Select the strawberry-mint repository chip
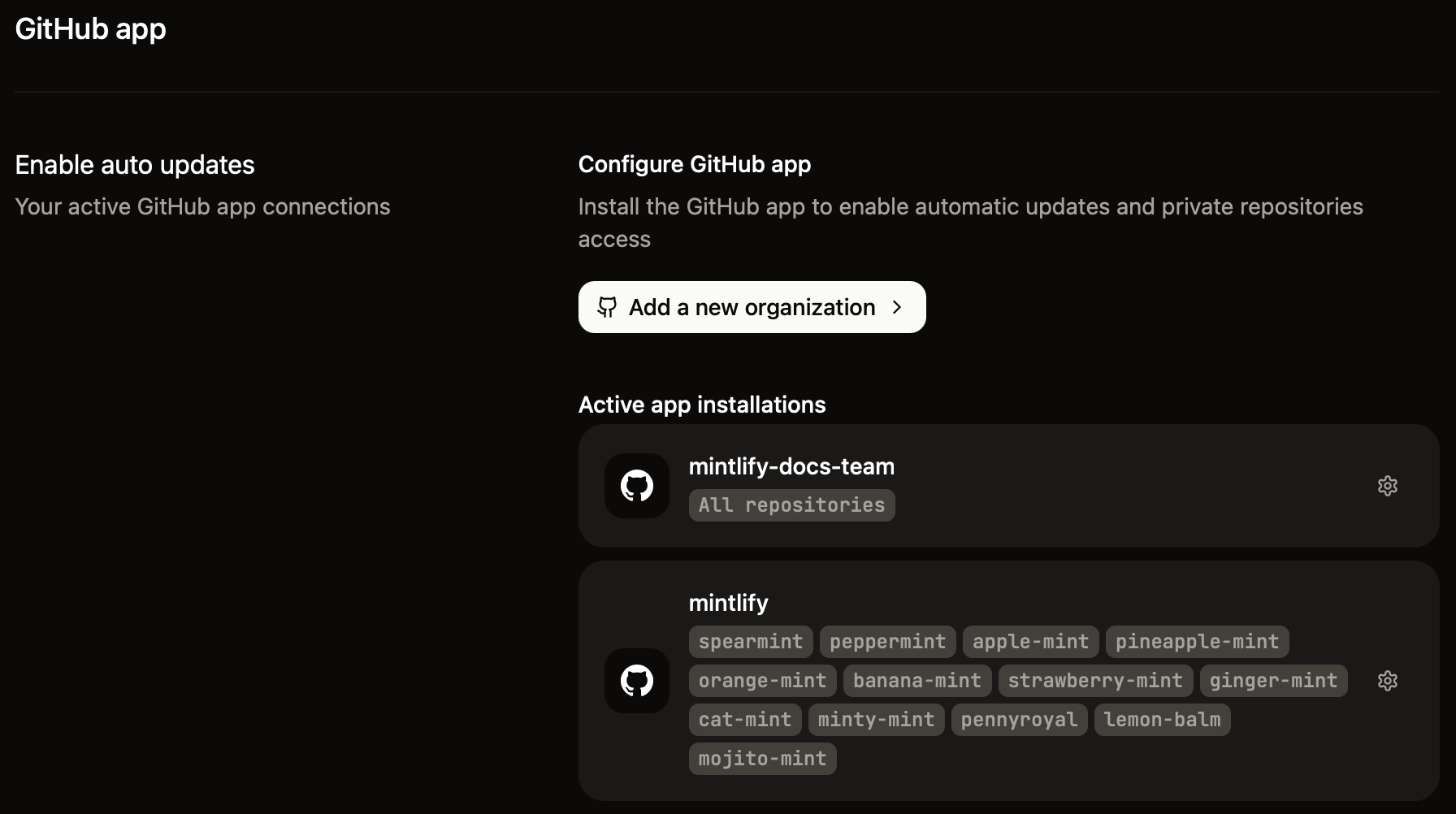Screen dimensions: 1456x814 pyautogui.click(x=1094, y=681)
